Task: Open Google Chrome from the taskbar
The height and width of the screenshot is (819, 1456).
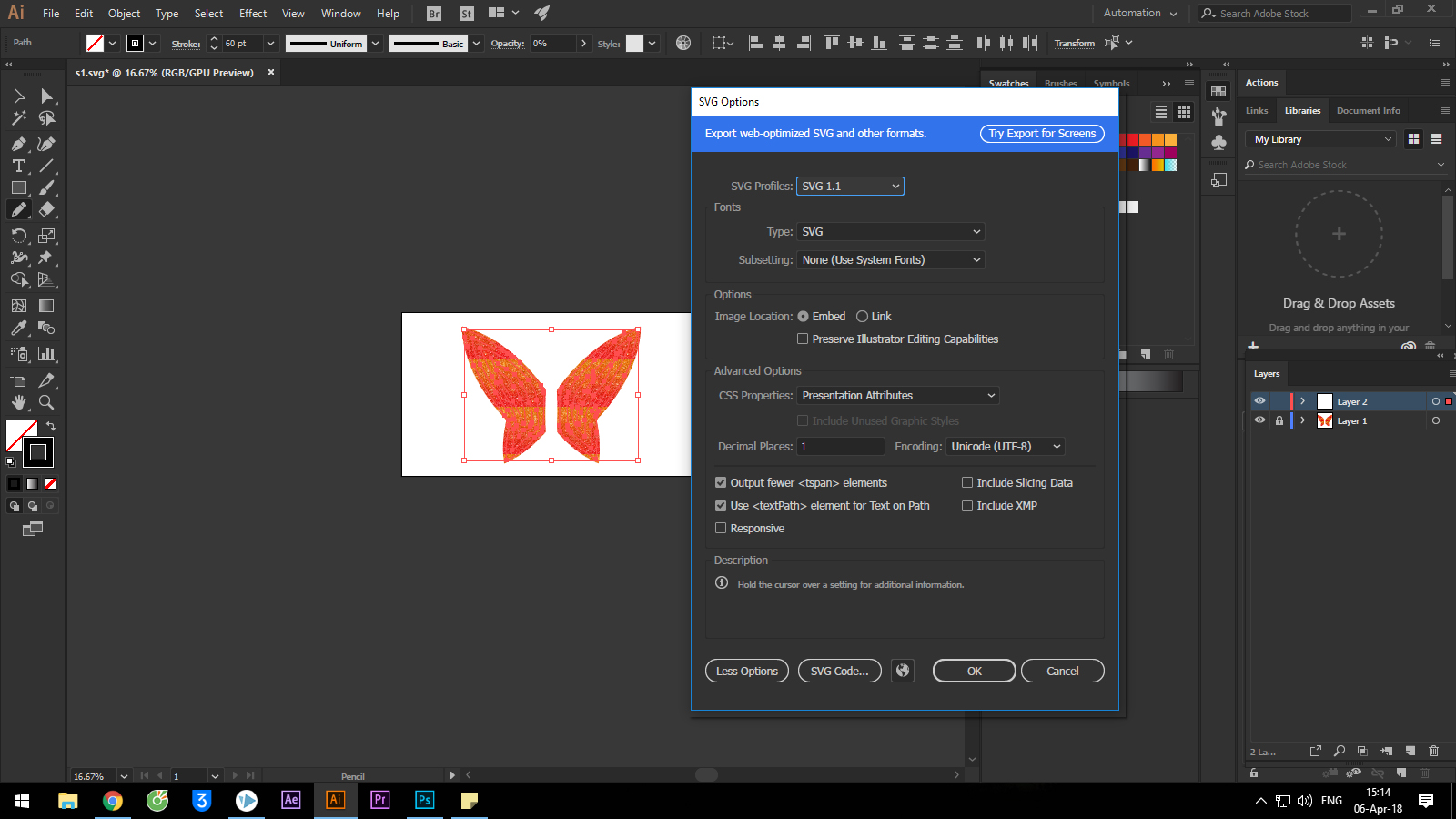Action: tap(113, 800)
